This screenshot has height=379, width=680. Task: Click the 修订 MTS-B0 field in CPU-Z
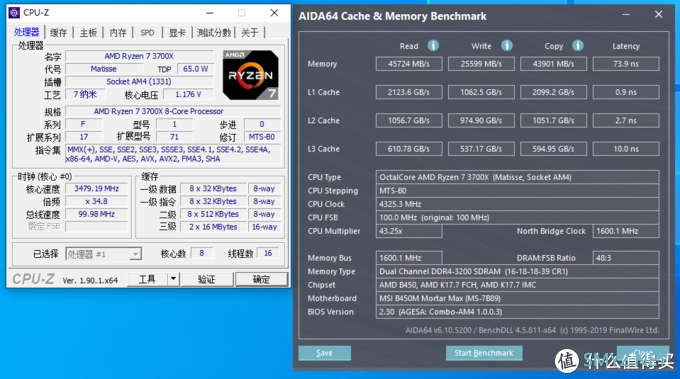click(262, 137)
